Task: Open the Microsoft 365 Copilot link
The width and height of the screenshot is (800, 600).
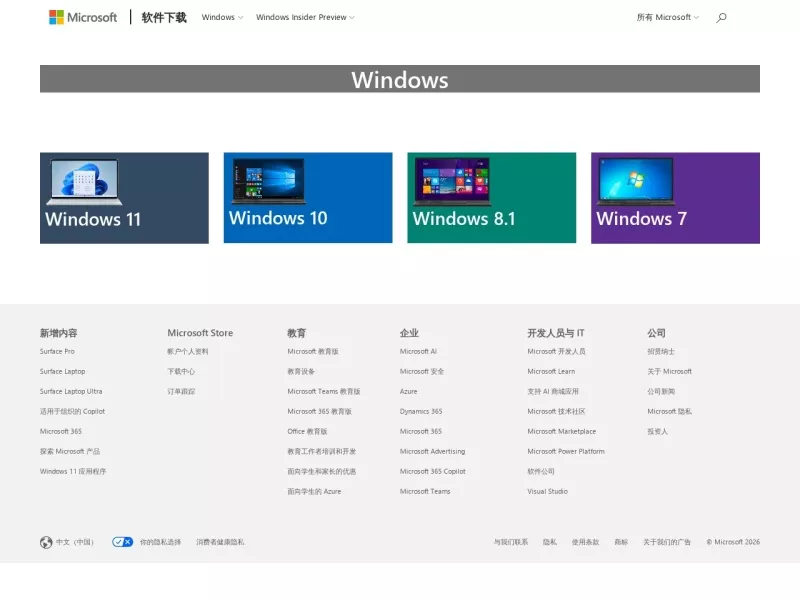Action: point(433,471)
